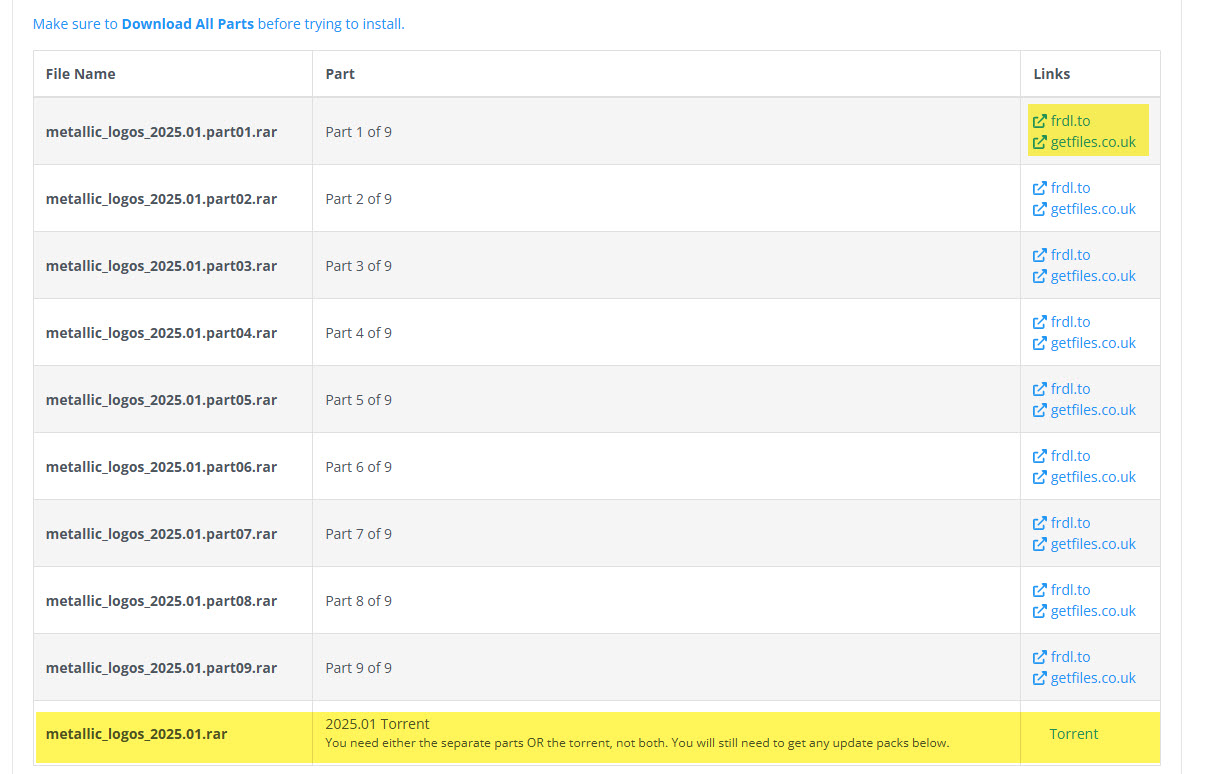
Task: Click external link icon beside part07 frdl.to
Action: tap(1039, 523)
